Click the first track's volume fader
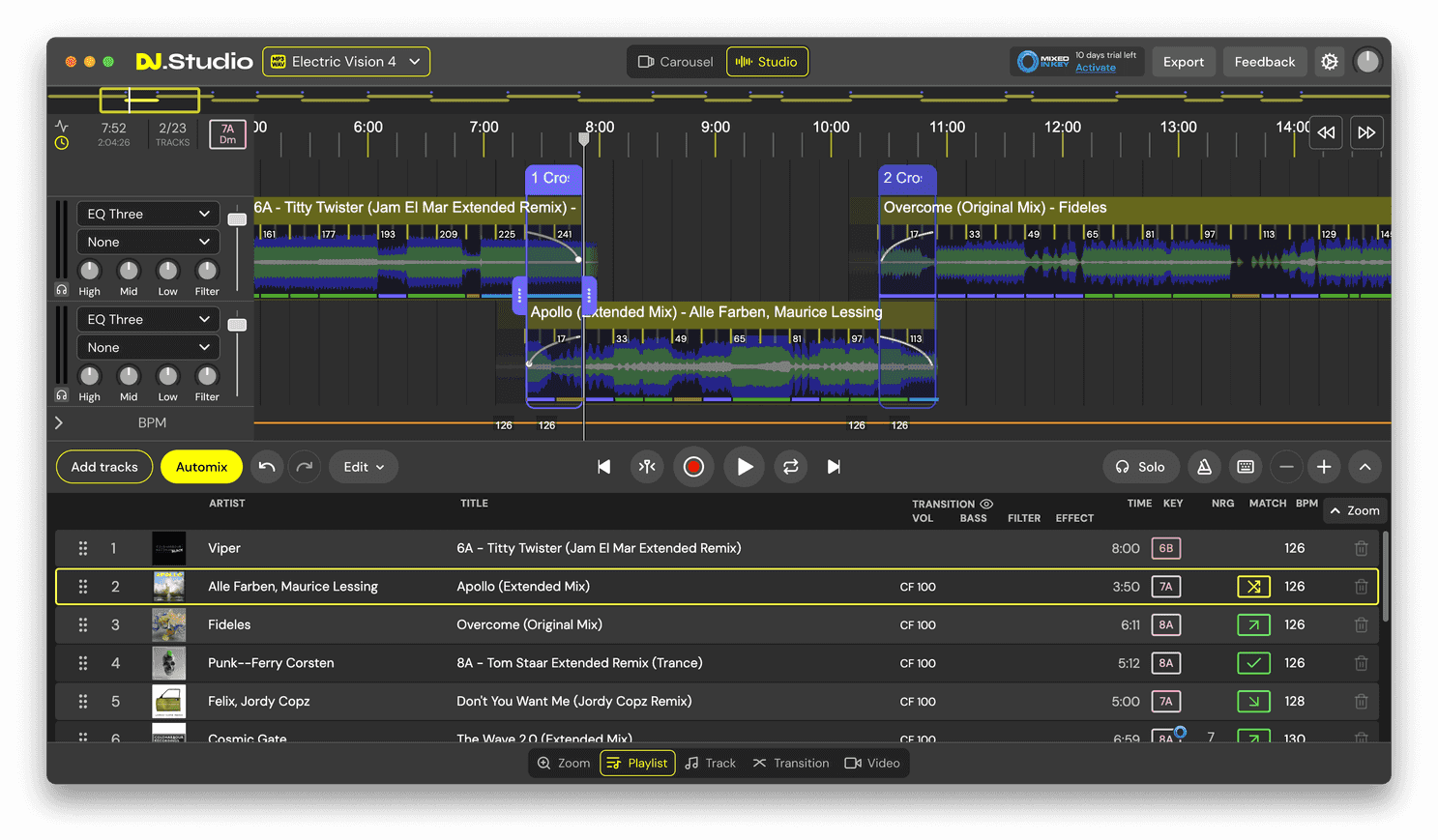This screenshot has height=840, width=1438. [x=237, y=220]
